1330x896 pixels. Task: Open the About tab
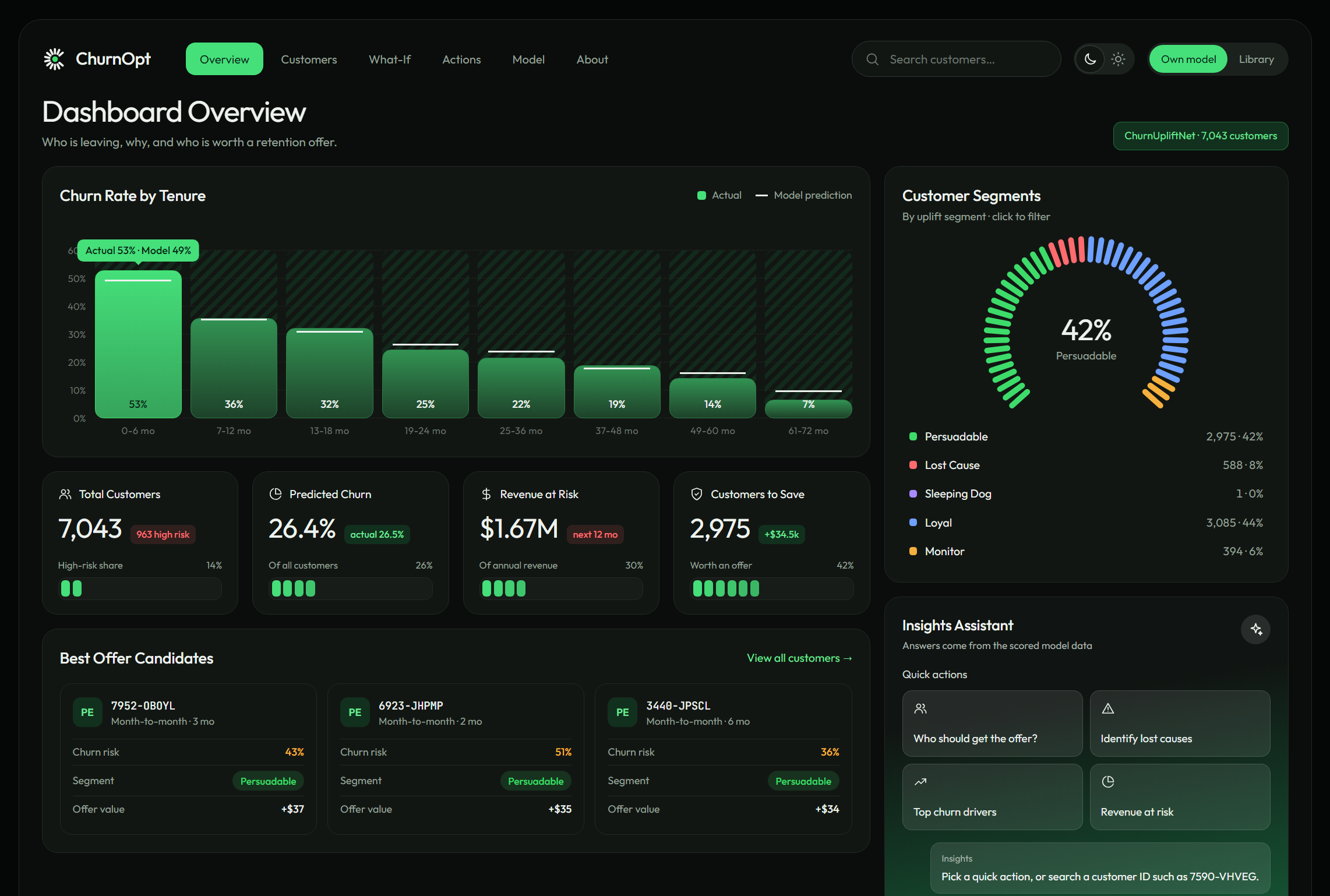click(x=592, y=59)
